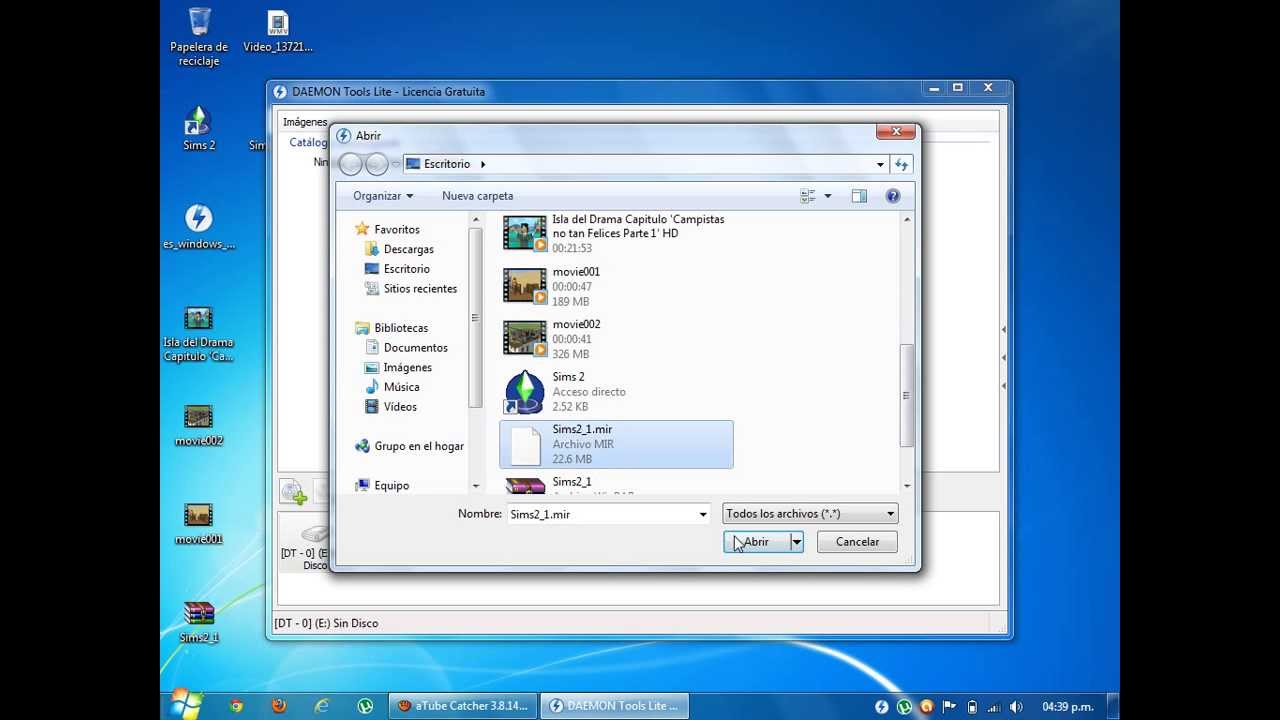The image size is (1280, 720).
Task: Select the es_windows desktop image icon
Action: coord(199,227)
